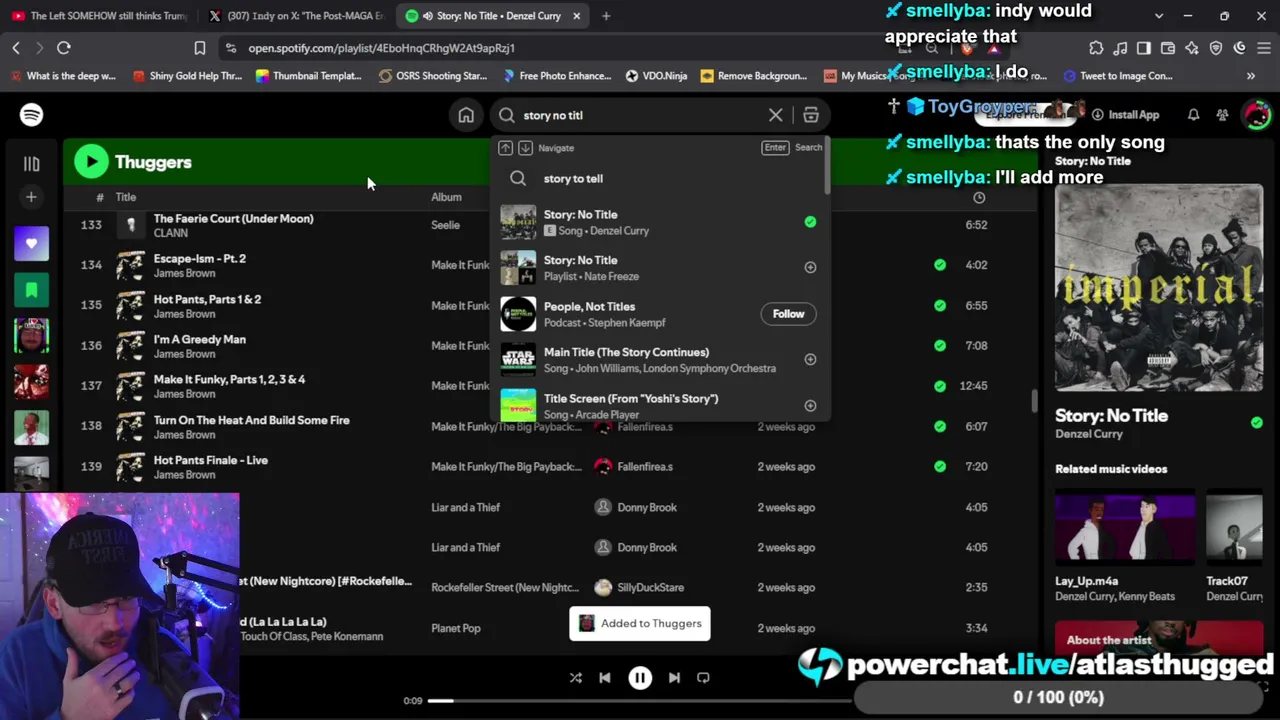Open James Brown artist link on Hot Pants, Parts 1 & 2

pos(184,313)
